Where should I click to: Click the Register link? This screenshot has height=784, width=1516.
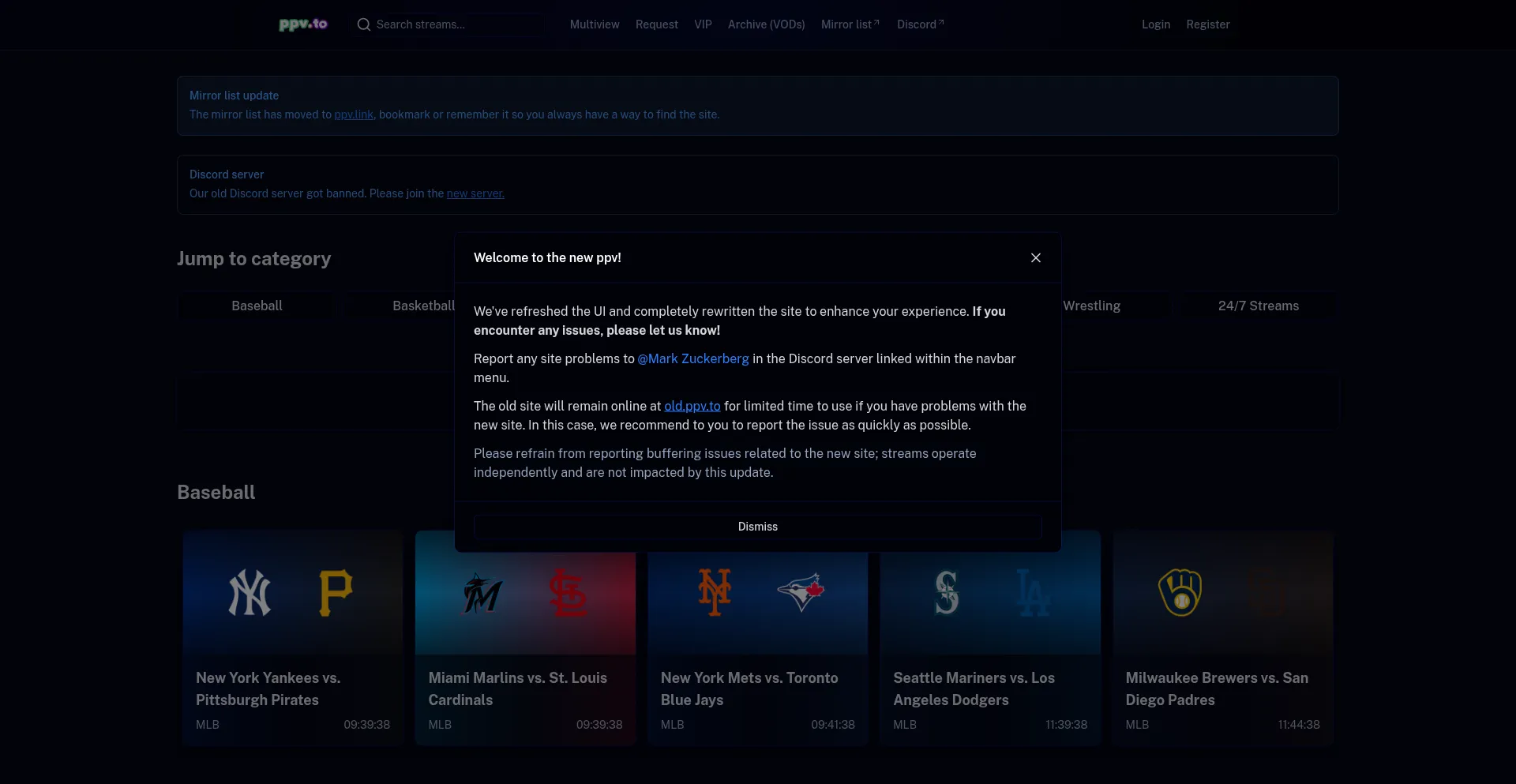tap(1208, 24)
